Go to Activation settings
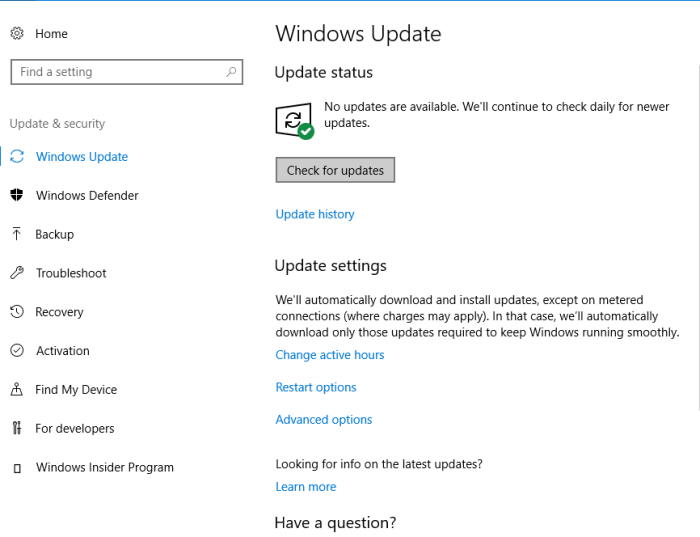700x537 pixels. pyautogui.click(x=62, y=351)
